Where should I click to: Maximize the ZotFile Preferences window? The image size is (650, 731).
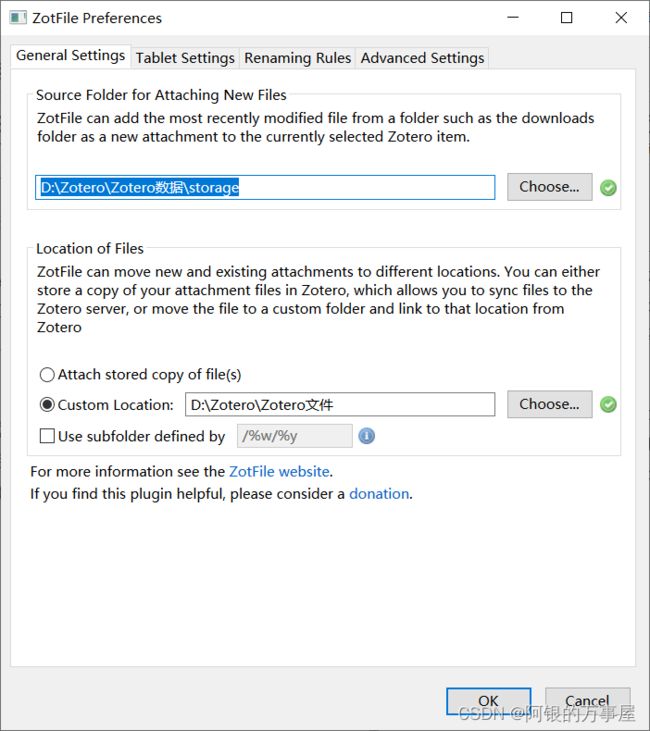(567, 18)
